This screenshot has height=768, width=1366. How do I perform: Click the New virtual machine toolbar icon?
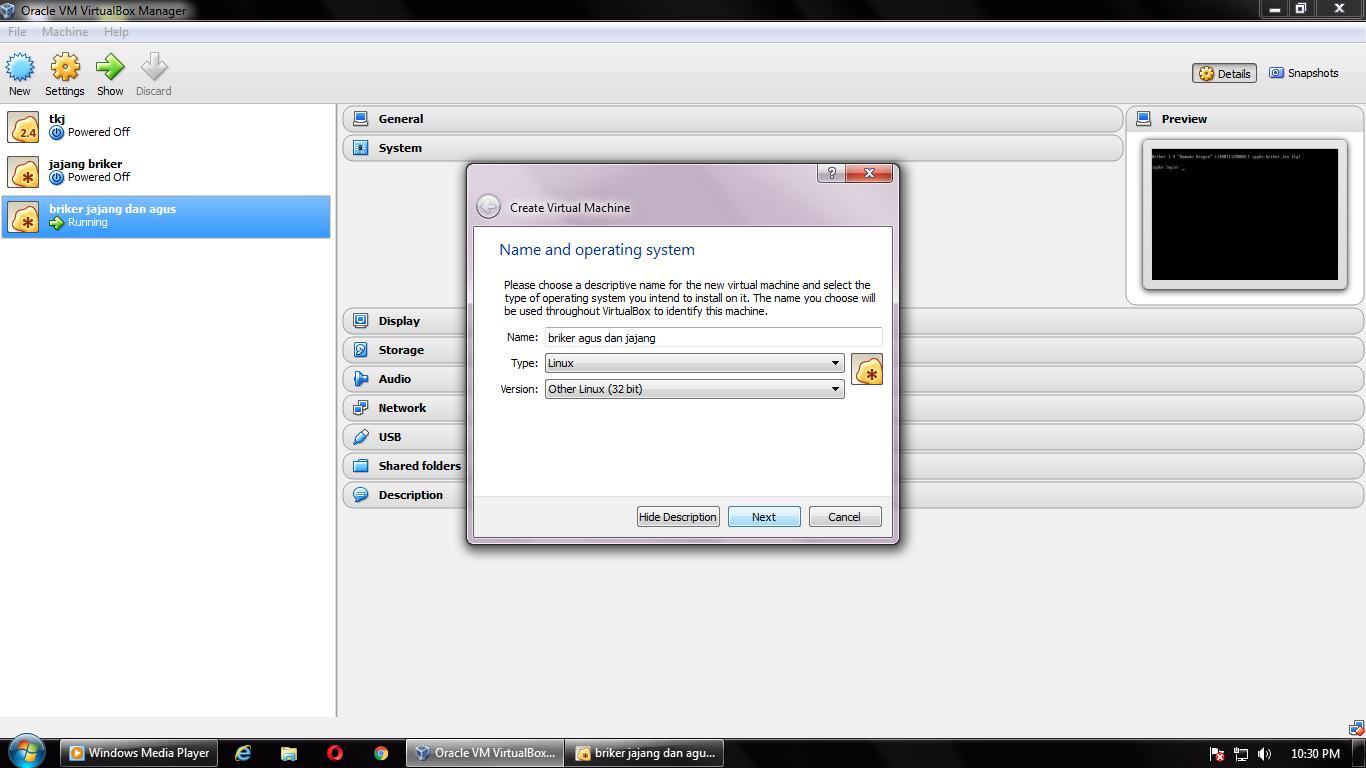(20, 68)
